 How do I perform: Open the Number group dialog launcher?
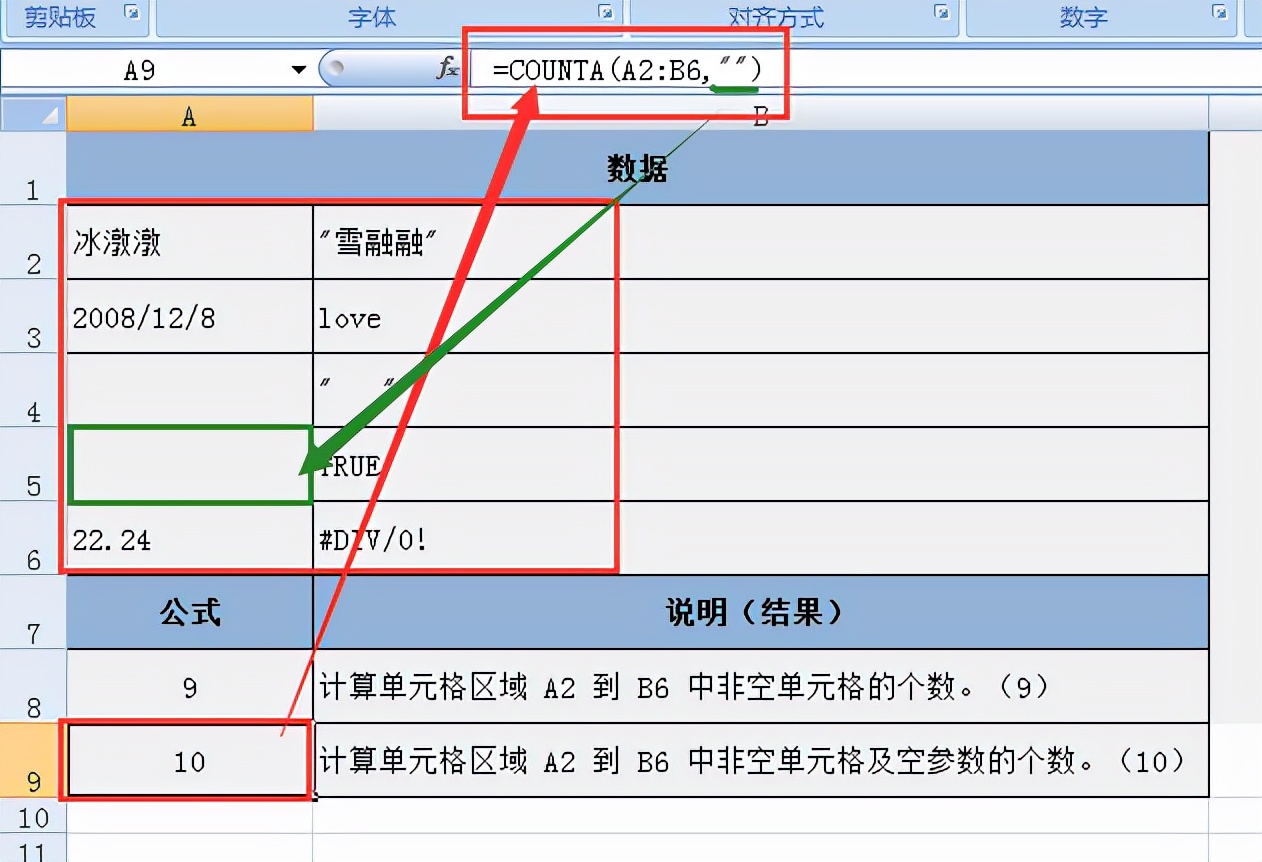1220,12
